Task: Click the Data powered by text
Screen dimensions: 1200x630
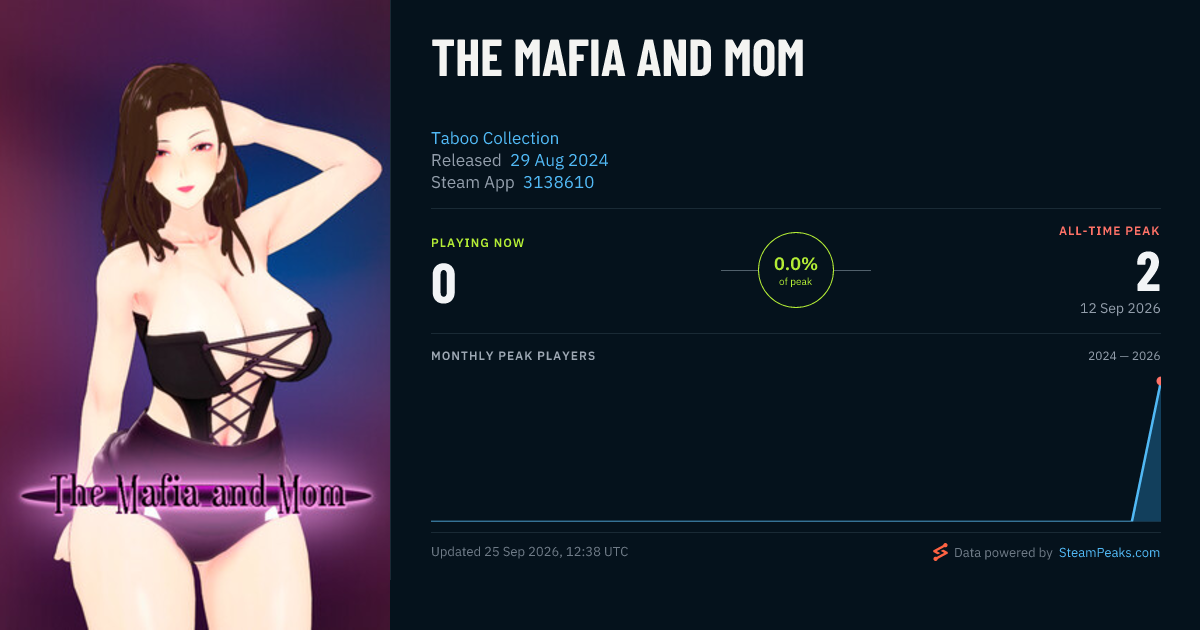Action: coord(1003,552)
